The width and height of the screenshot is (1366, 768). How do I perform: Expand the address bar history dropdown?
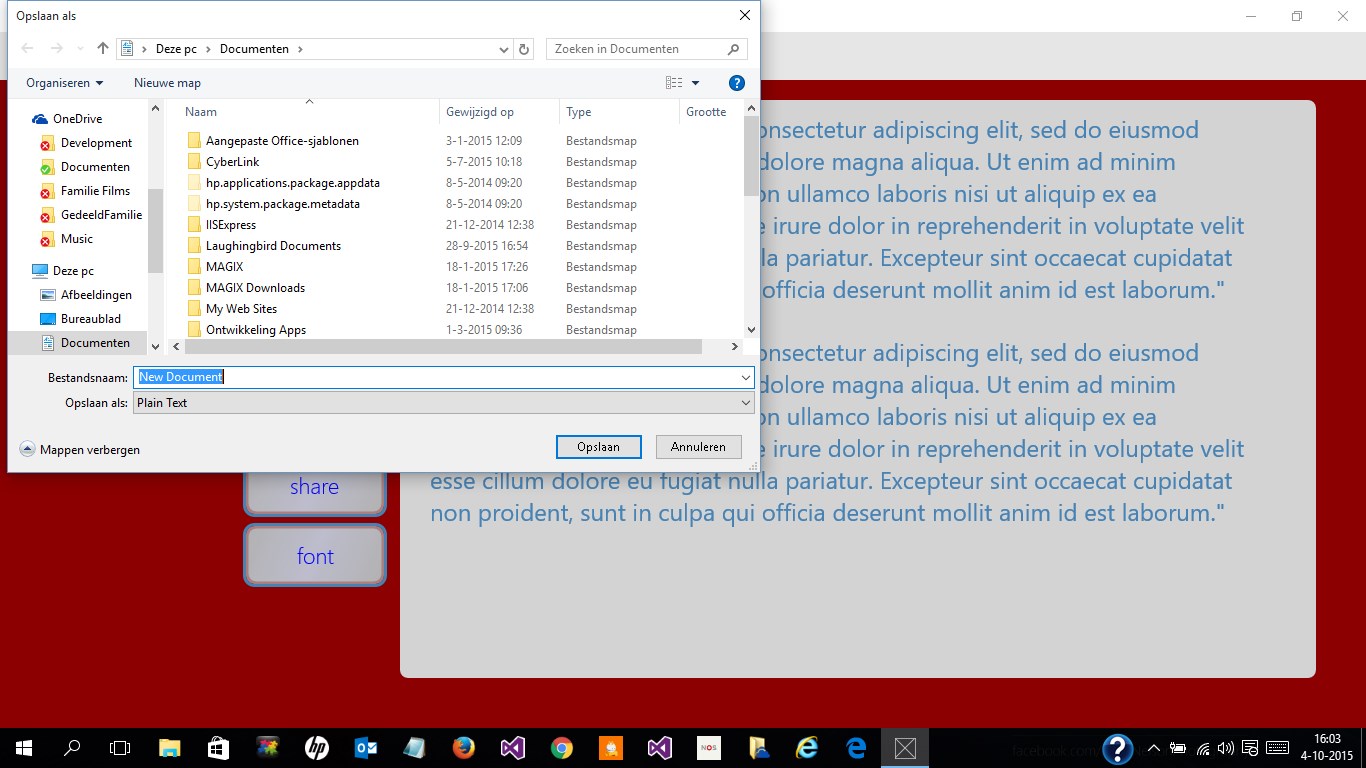[503, 48]
